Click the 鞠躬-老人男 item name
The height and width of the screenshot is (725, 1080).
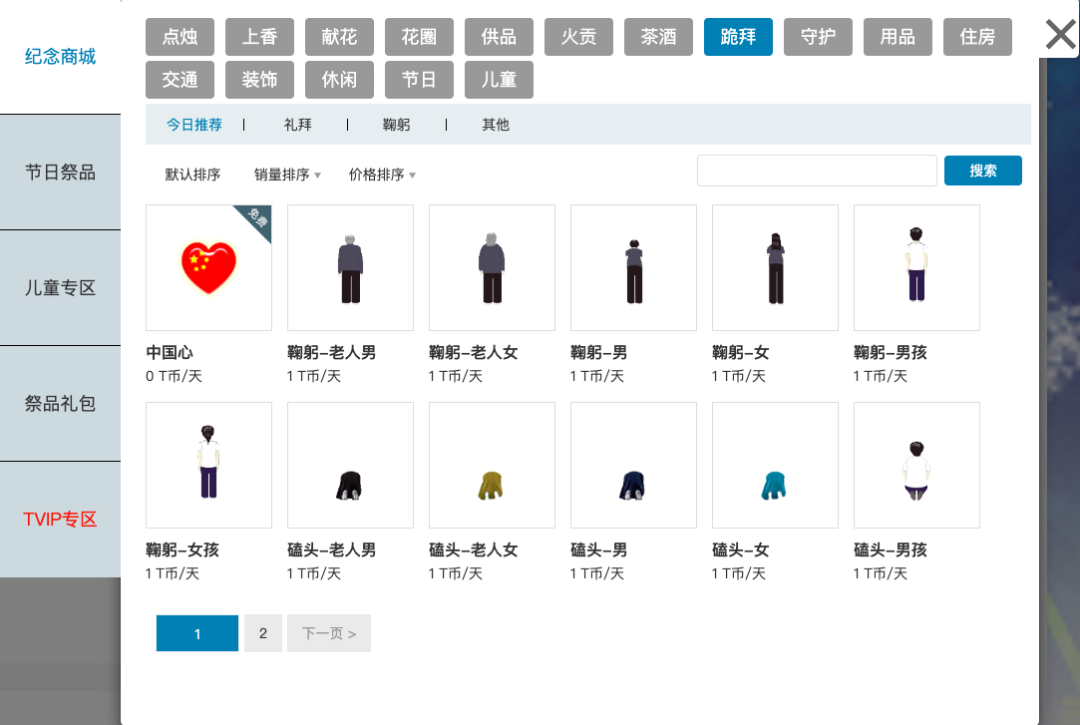coord(332,353)
